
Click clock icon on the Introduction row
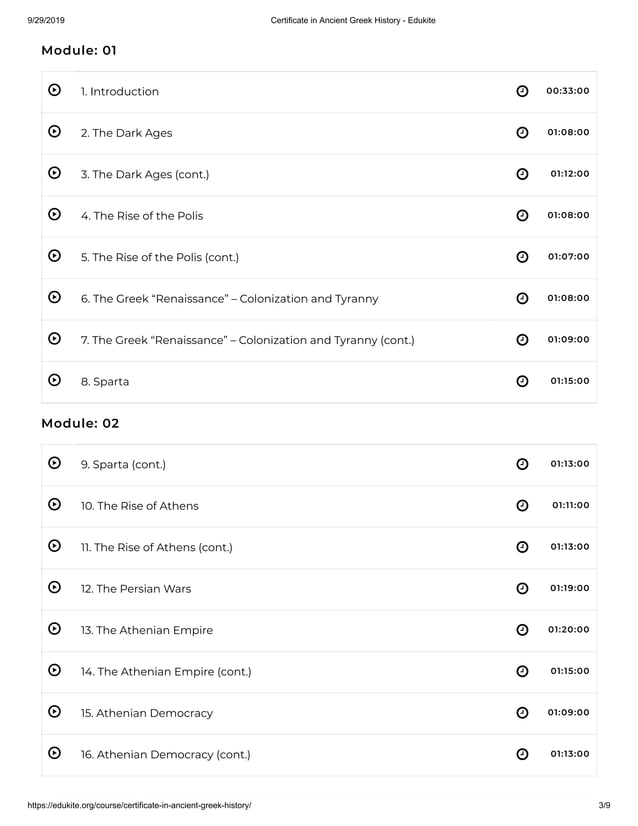522,92
